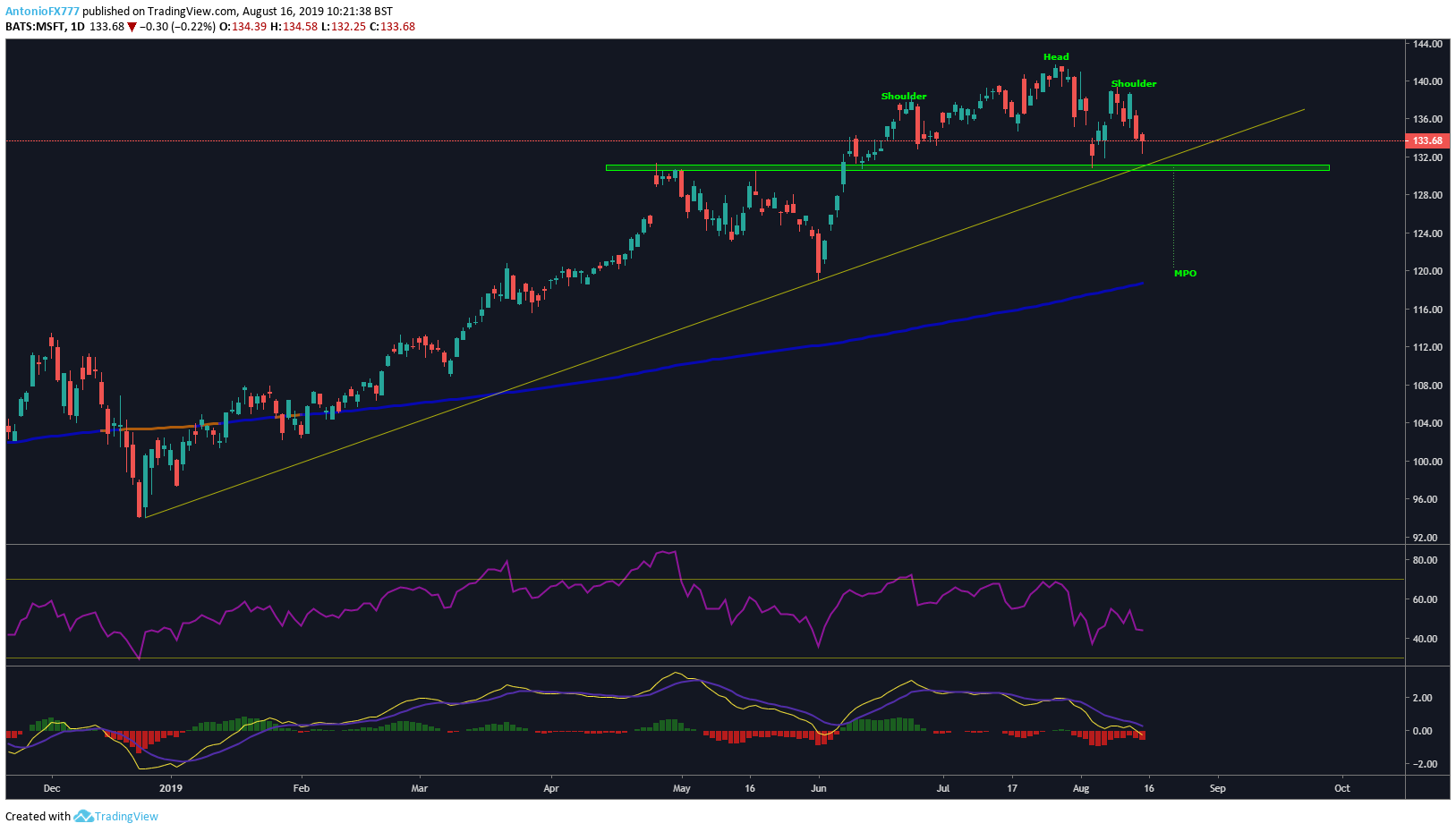Click the 'Jun' time axis label
This screenshot has height=832, width=1456.
(x=819, y=788)
